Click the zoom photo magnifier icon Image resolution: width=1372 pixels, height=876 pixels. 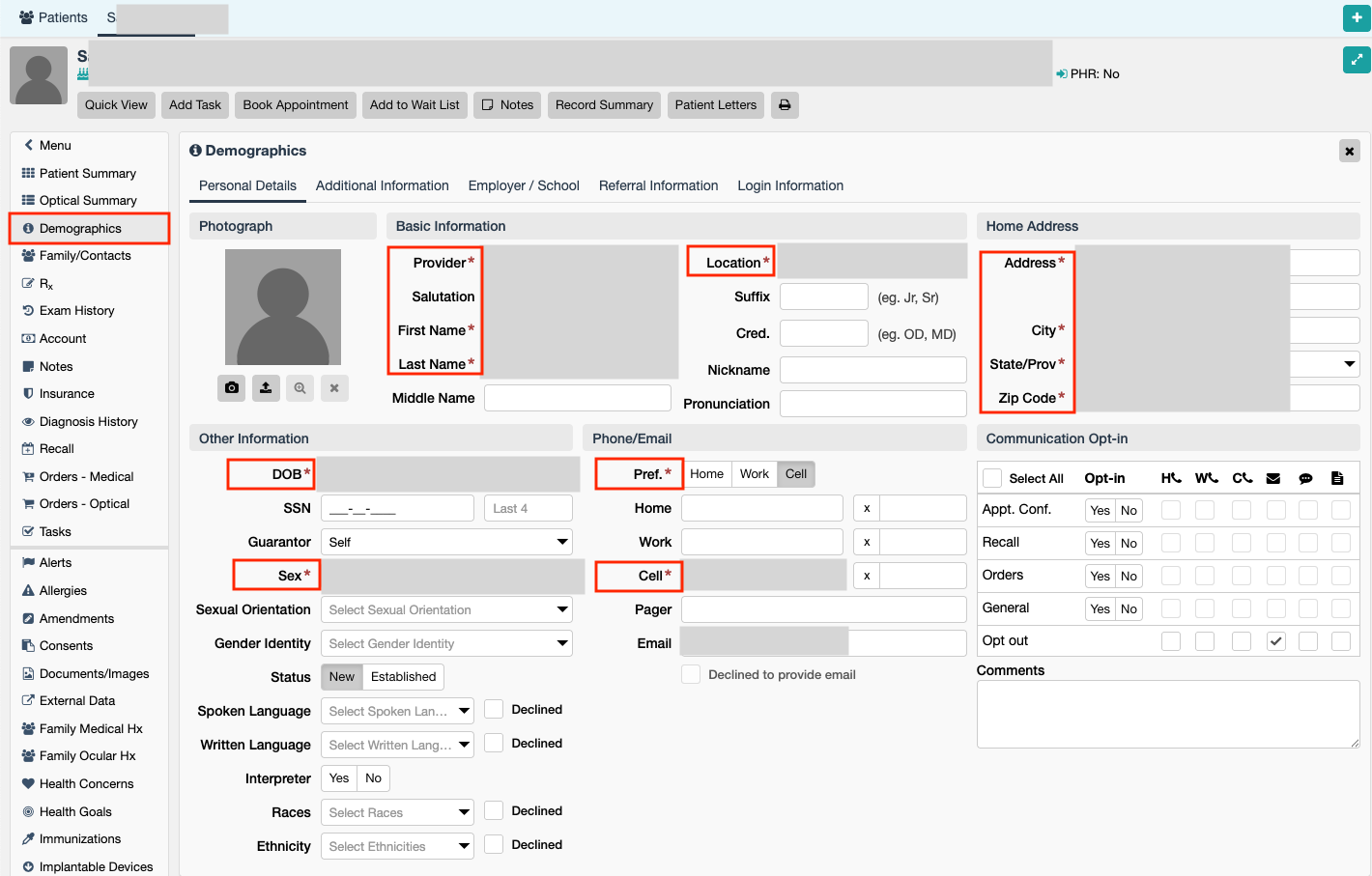click(300, 388)
